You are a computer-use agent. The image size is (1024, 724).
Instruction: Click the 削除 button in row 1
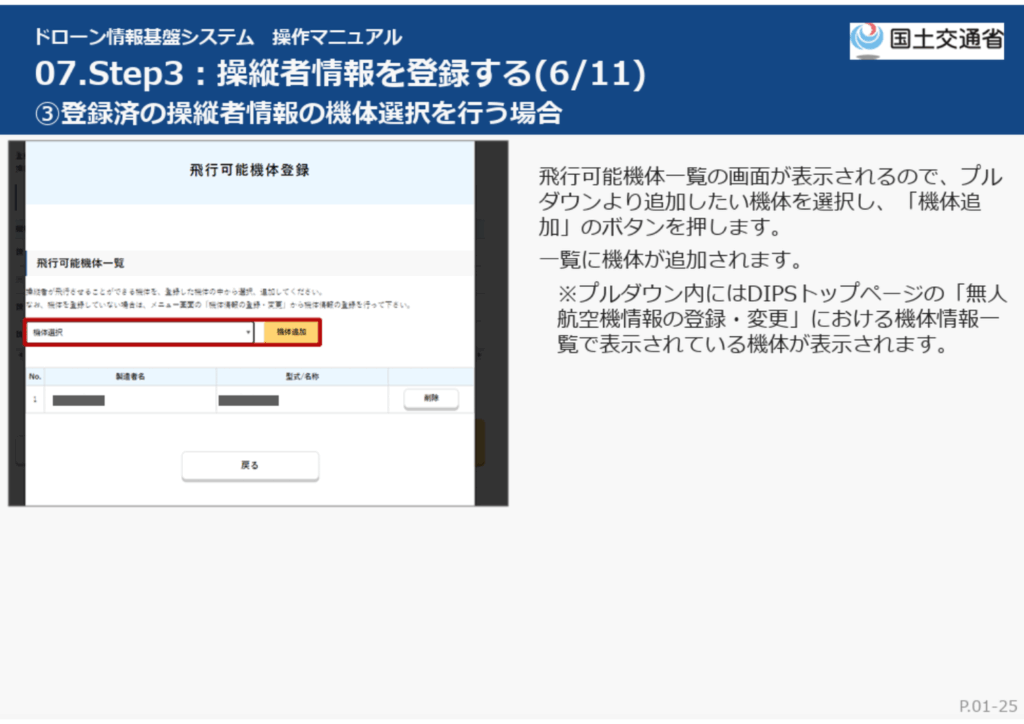431,398
